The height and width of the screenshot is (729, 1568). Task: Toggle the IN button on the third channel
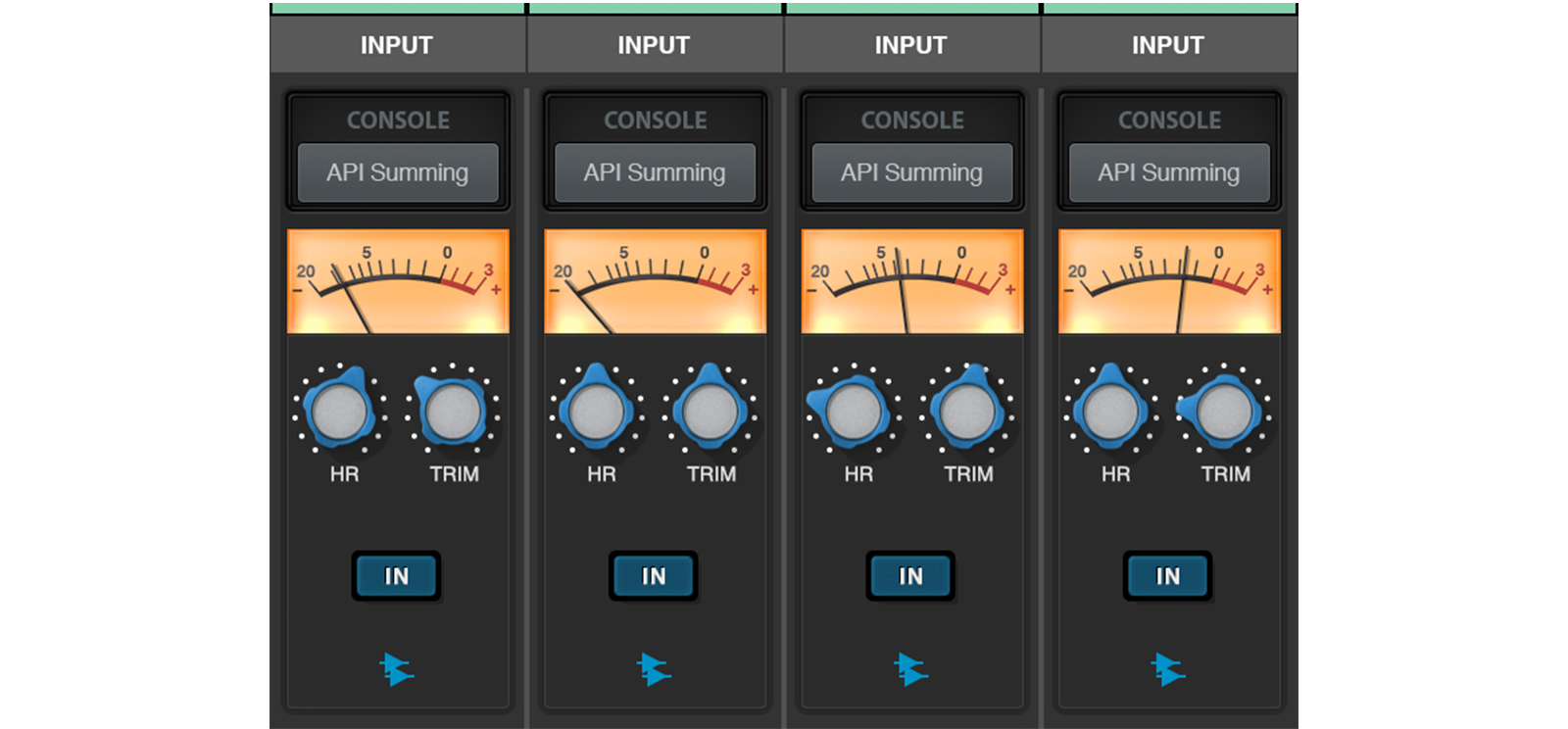910,576
